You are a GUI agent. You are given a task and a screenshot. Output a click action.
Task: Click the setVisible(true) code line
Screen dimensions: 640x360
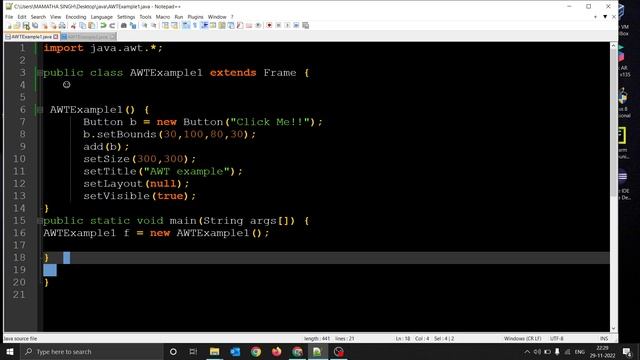click(x=140, y=196)
